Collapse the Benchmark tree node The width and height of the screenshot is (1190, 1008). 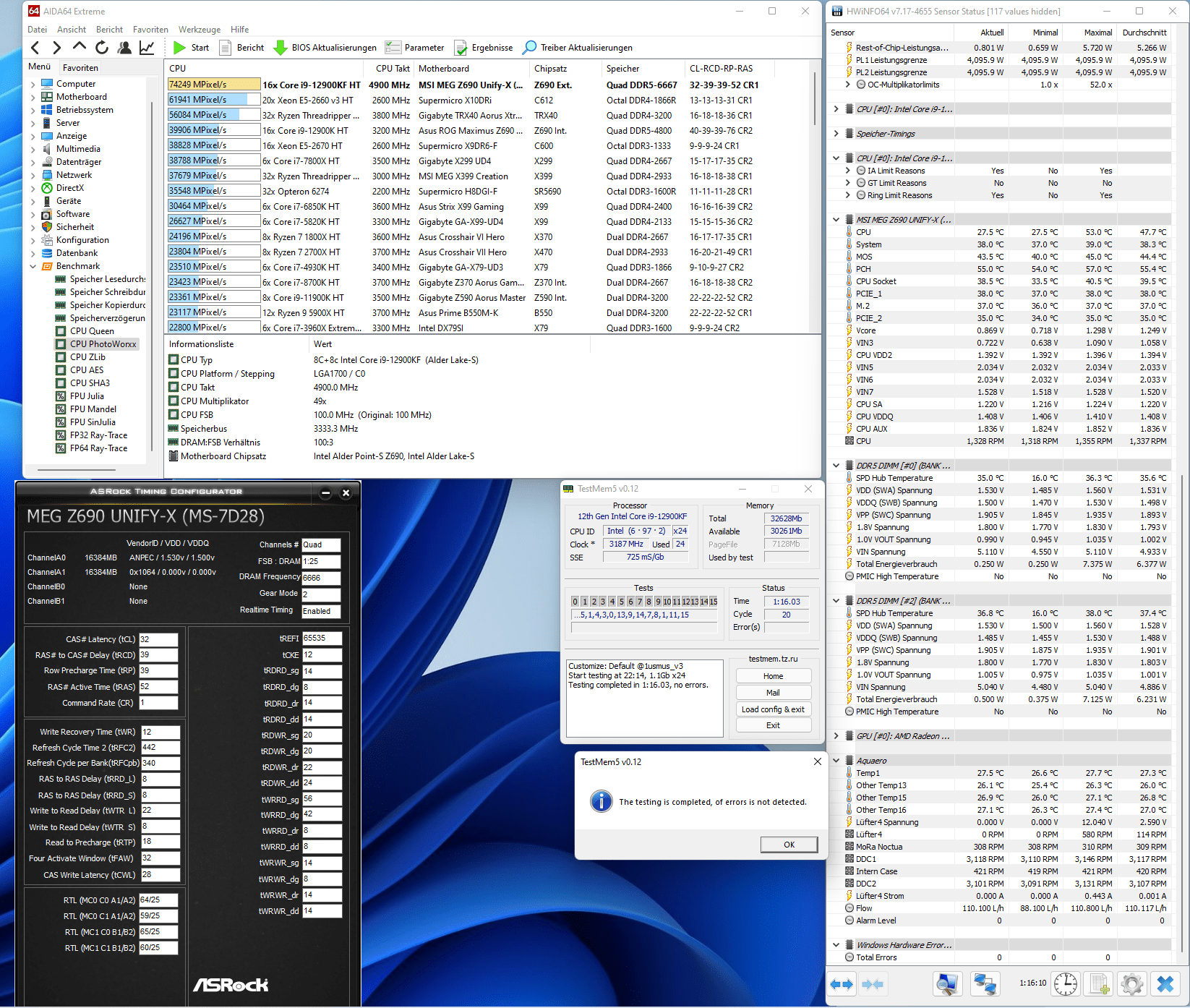coord(33,266)
